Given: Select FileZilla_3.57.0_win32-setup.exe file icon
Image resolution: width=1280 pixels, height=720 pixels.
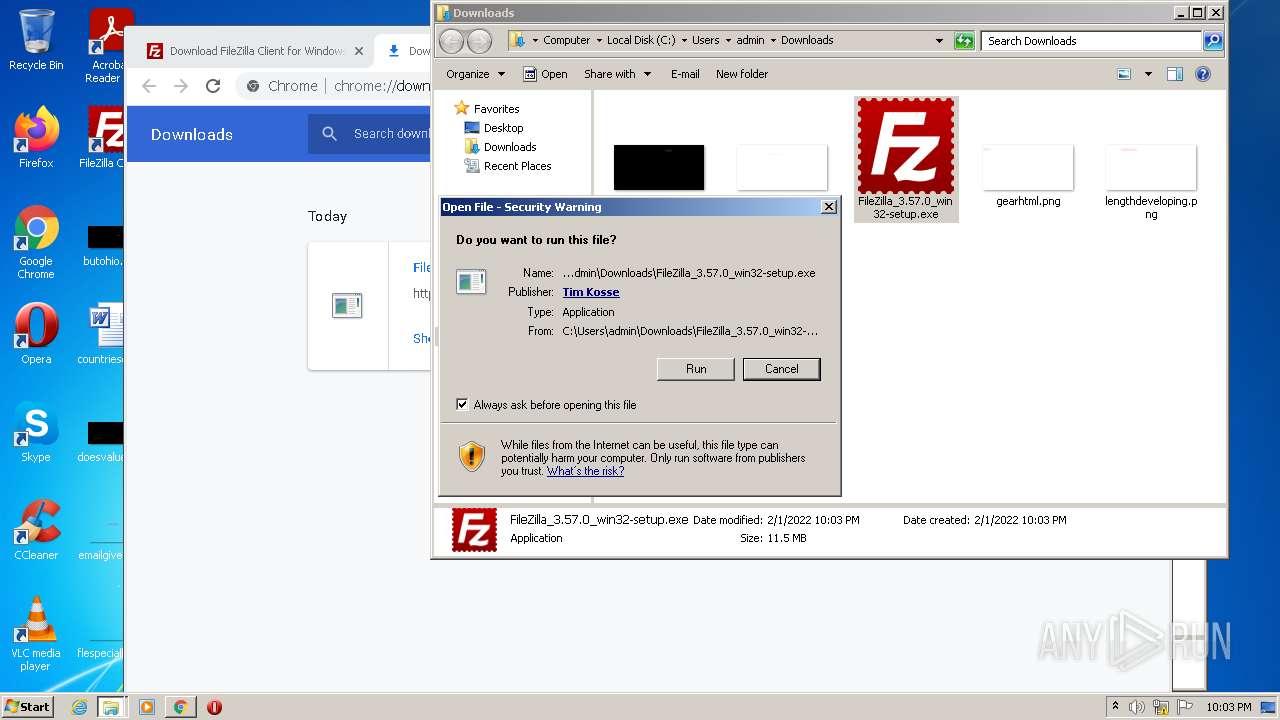Looking at the screenshot, I should 906,146.
